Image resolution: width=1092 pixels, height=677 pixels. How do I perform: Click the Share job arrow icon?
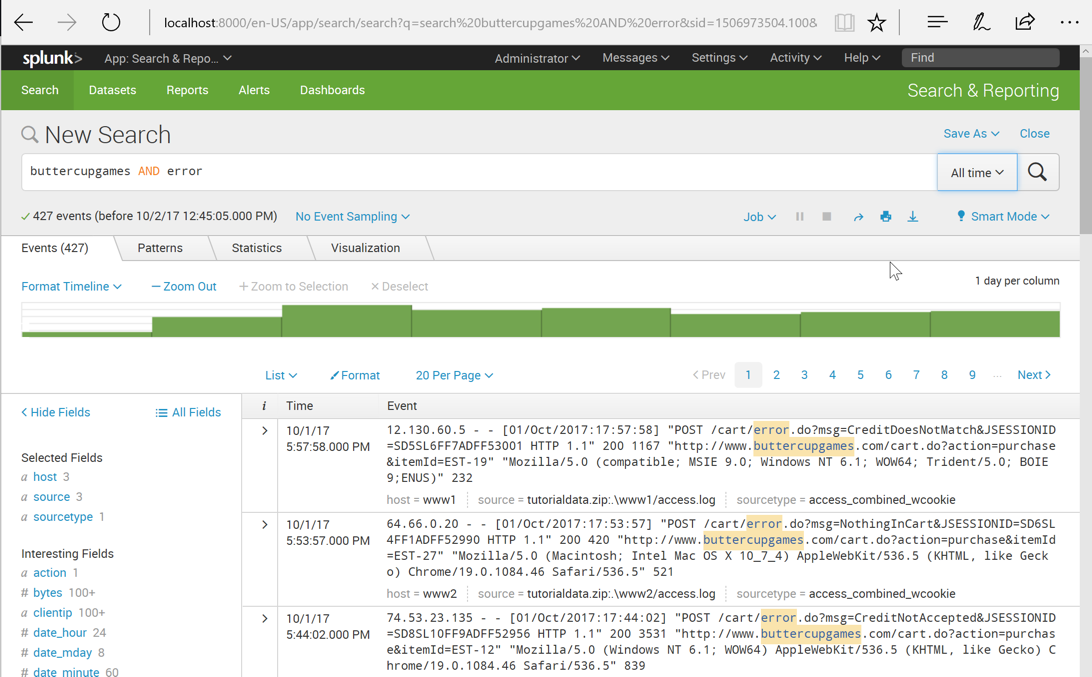tap(858, 217)
